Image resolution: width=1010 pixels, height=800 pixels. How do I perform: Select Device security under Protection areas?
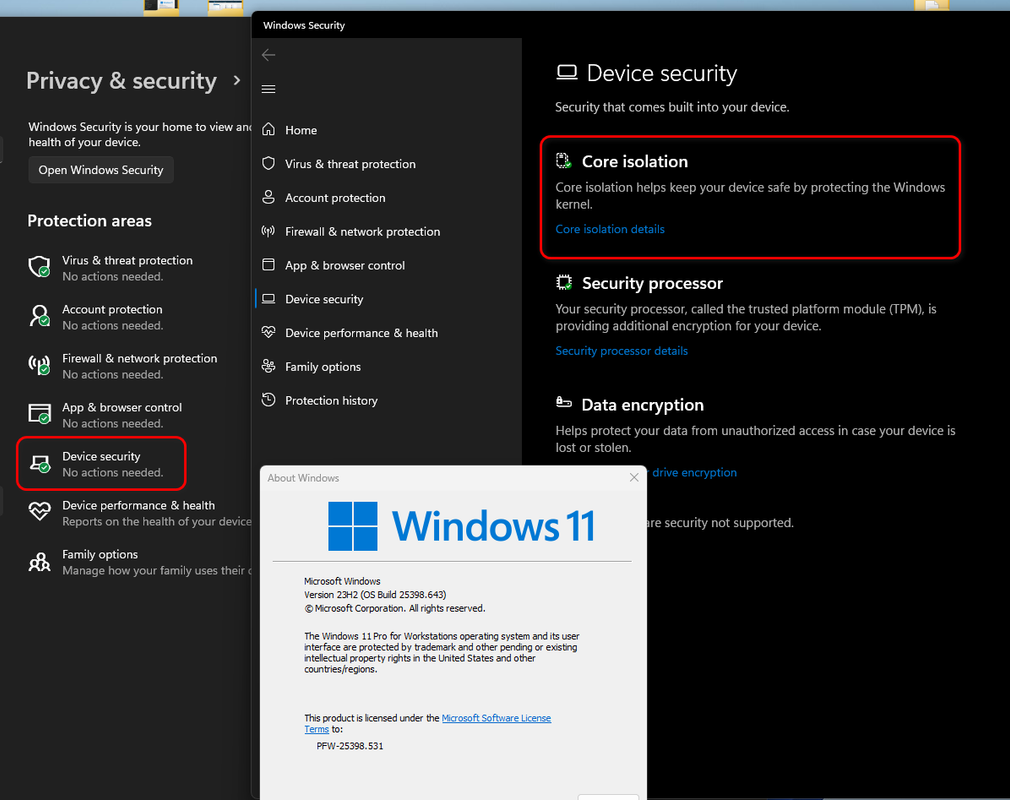[x=101, y=464]
